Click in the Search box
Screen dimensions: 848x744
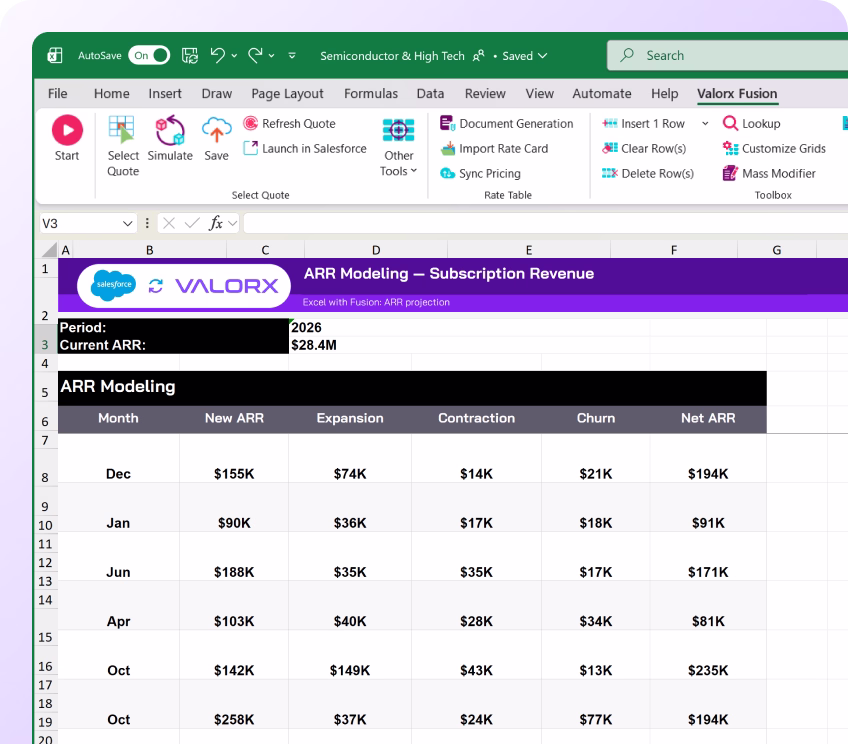pos(727,55)
